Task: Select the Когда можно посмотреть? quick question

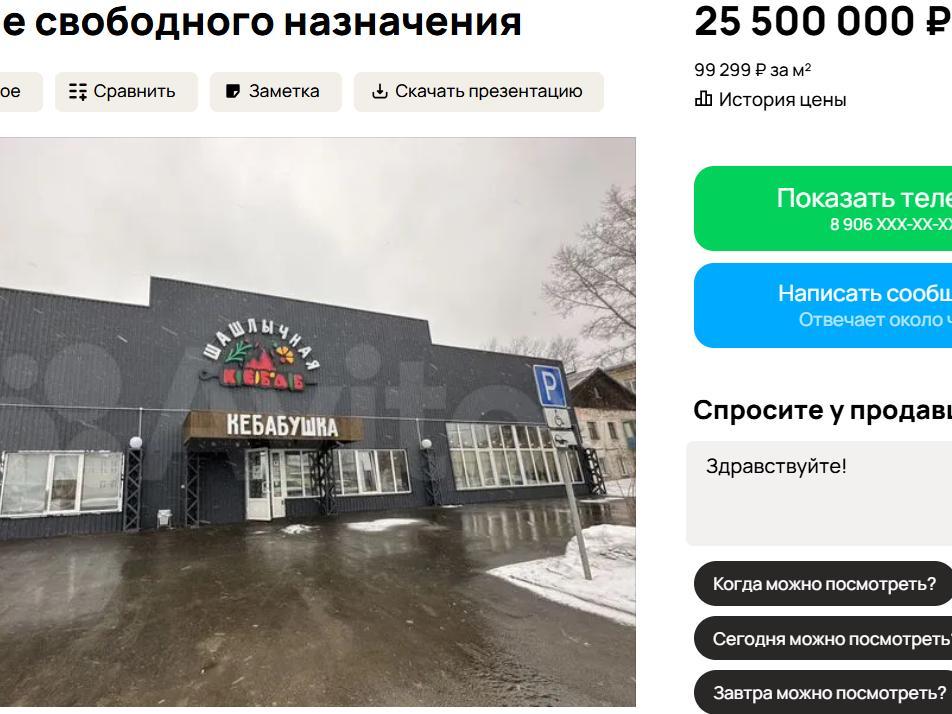Action: (x=823, y=584)
